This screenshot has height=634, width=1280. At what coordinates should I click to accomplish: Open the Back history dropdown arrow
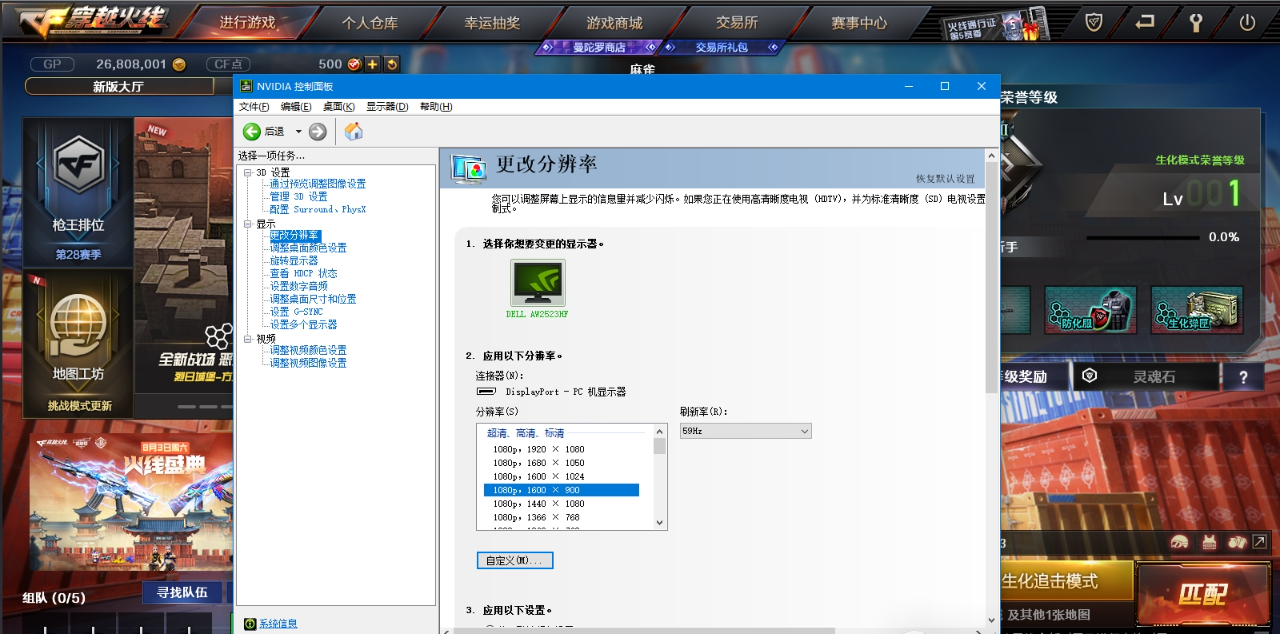298,132
